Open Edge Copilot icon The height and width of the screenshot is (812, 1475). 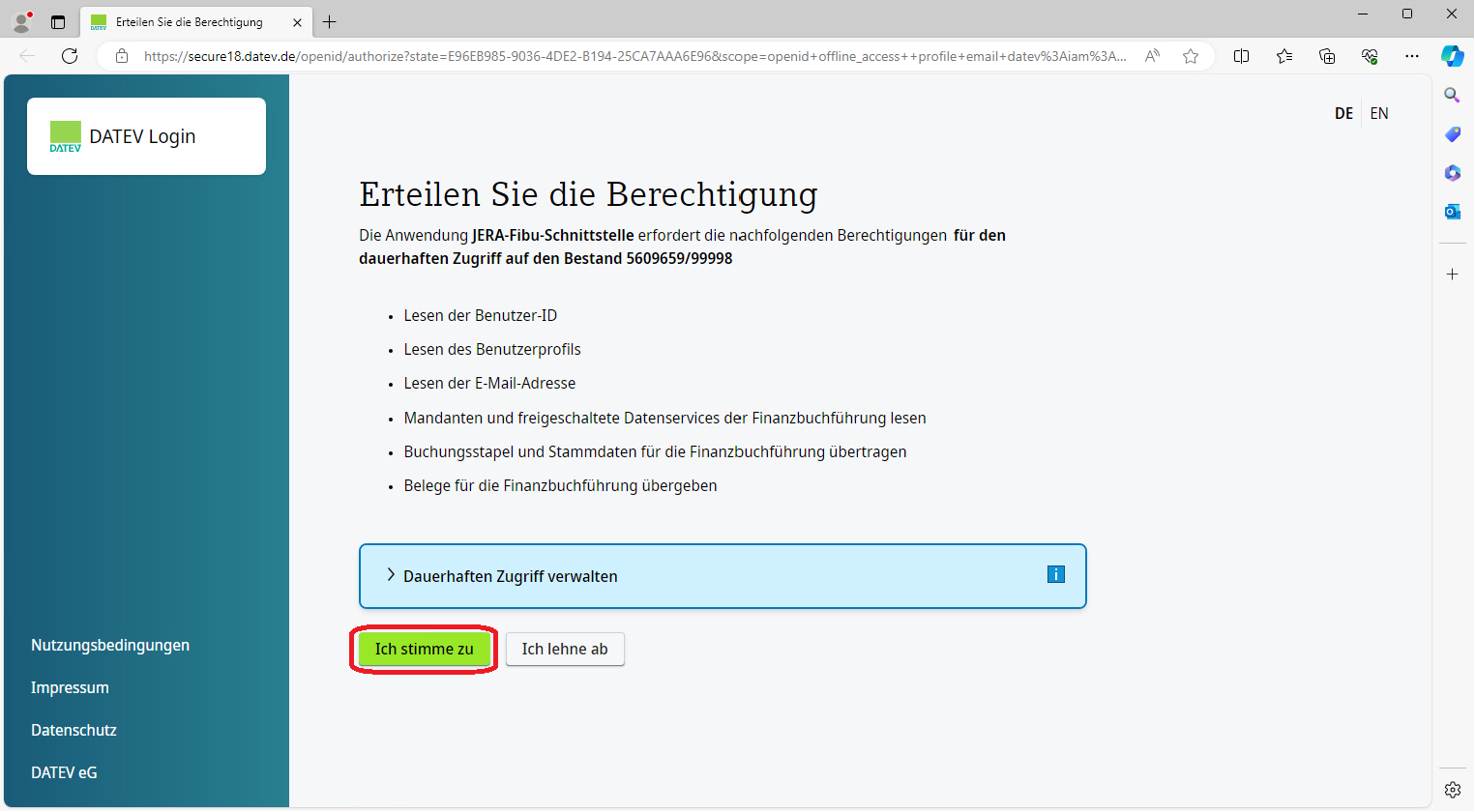tap(1452, 56)
